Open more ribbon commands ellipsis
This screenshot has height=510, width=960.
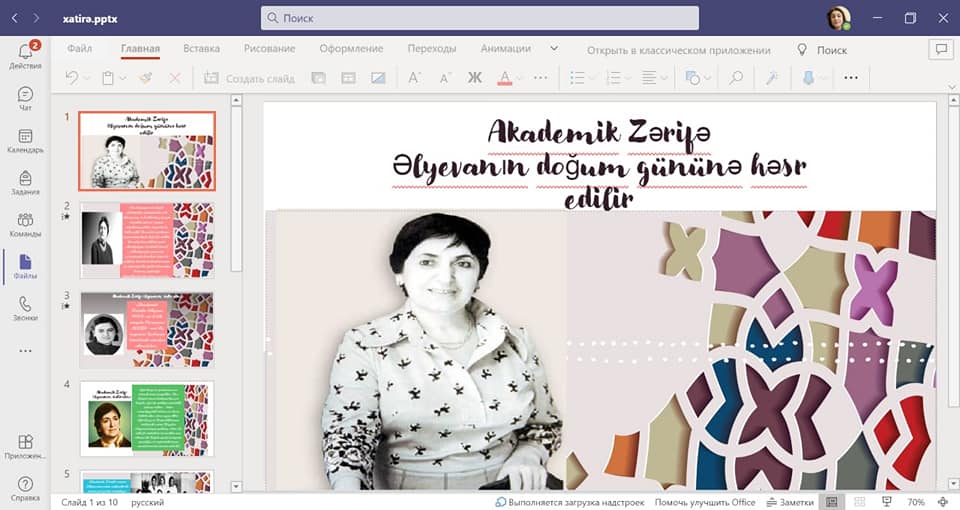(851, 78)
